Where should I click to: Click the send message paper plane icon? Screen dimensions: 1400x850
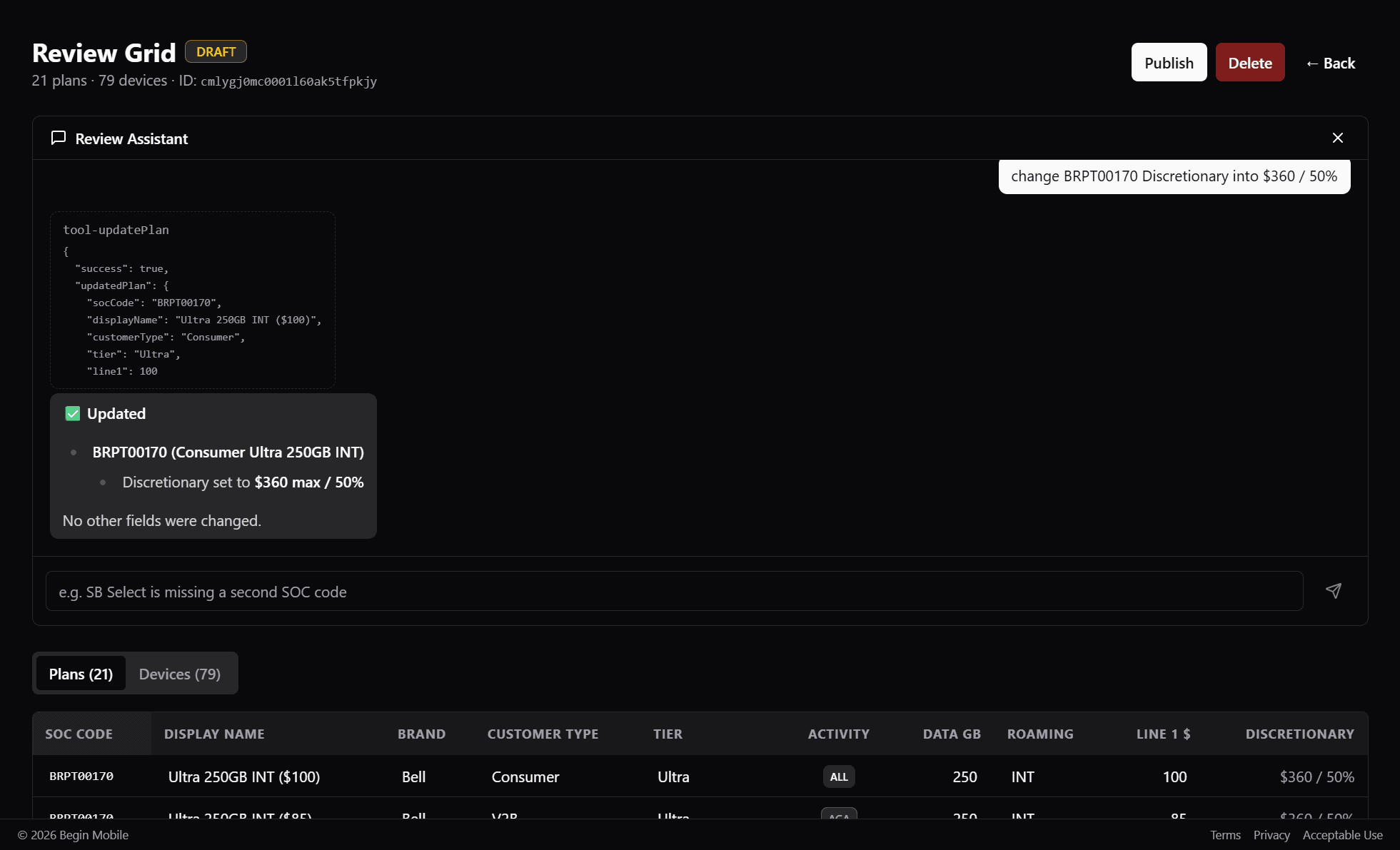(x=1334, y=591)
